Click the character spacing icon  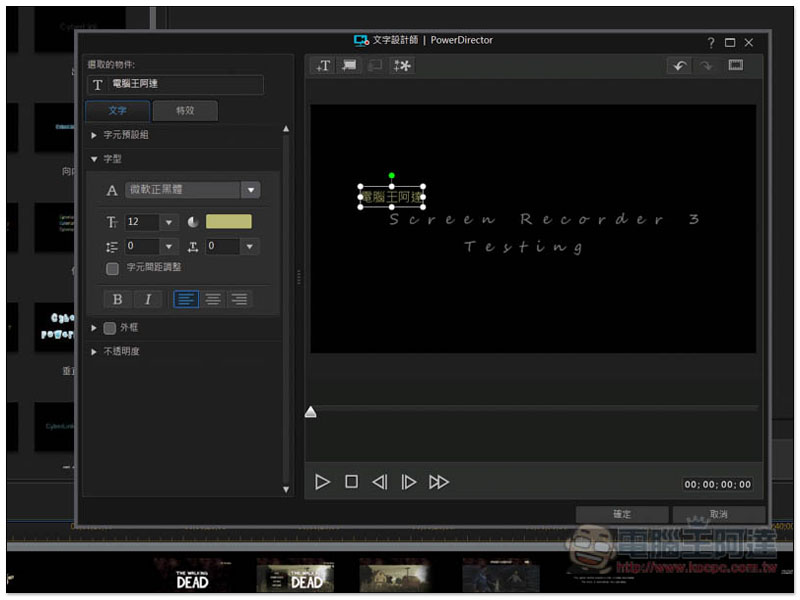(193, 247)
